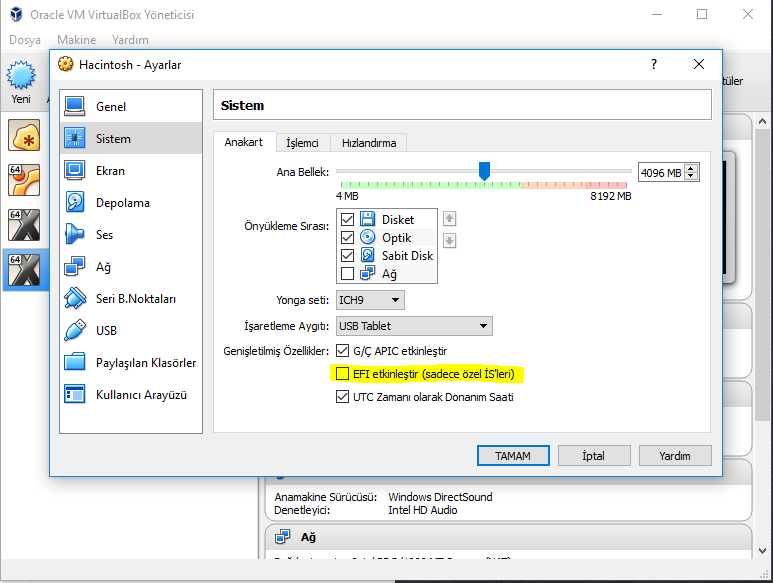Uncheck Optik in boot order
The height and width of the screenshot is (583, 773).
point(348,238)
